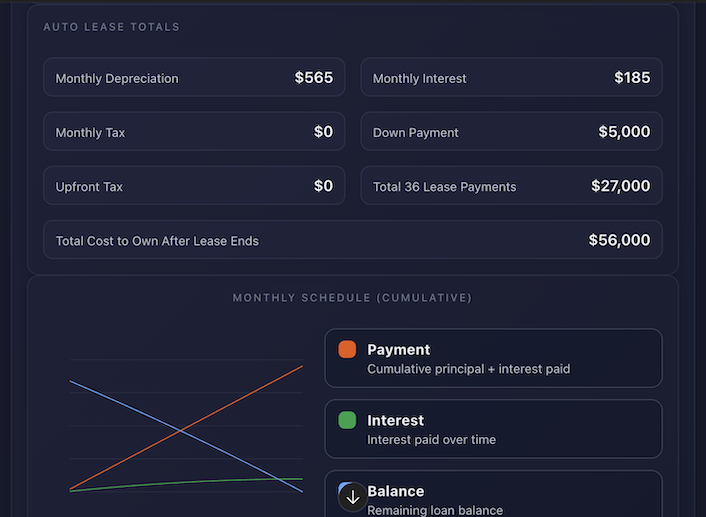
Task: Select the Upfront Tax label
Action: tap(89, 186)
